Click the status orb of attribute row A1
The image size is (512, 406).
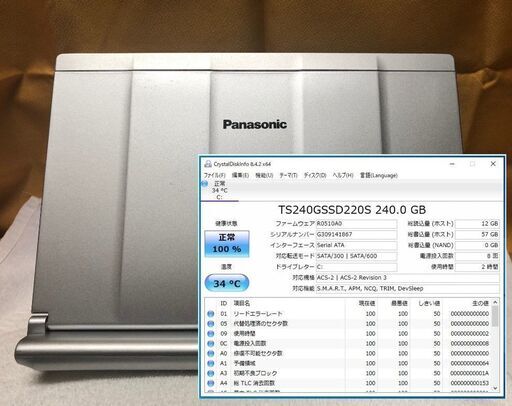[211, 363]
